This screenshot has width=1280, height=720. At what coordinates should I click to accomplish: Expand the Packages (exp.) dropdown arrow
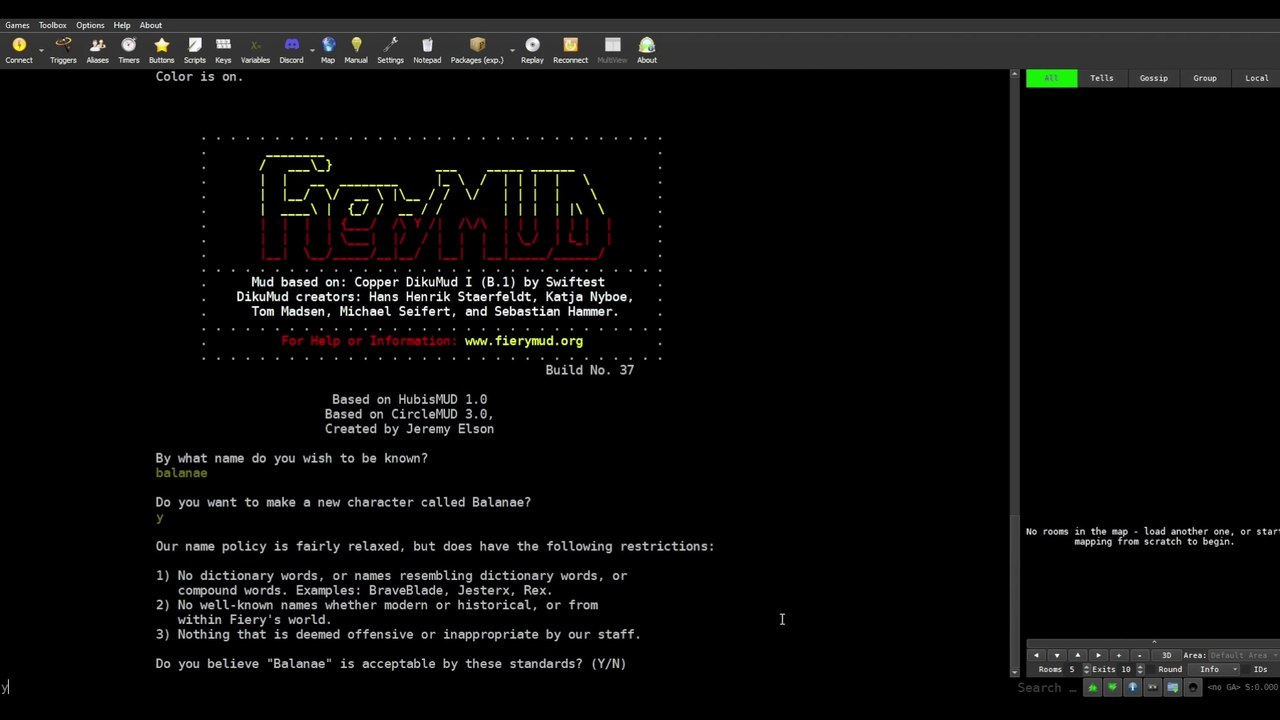pyautogui.click(x=512, y=50)
